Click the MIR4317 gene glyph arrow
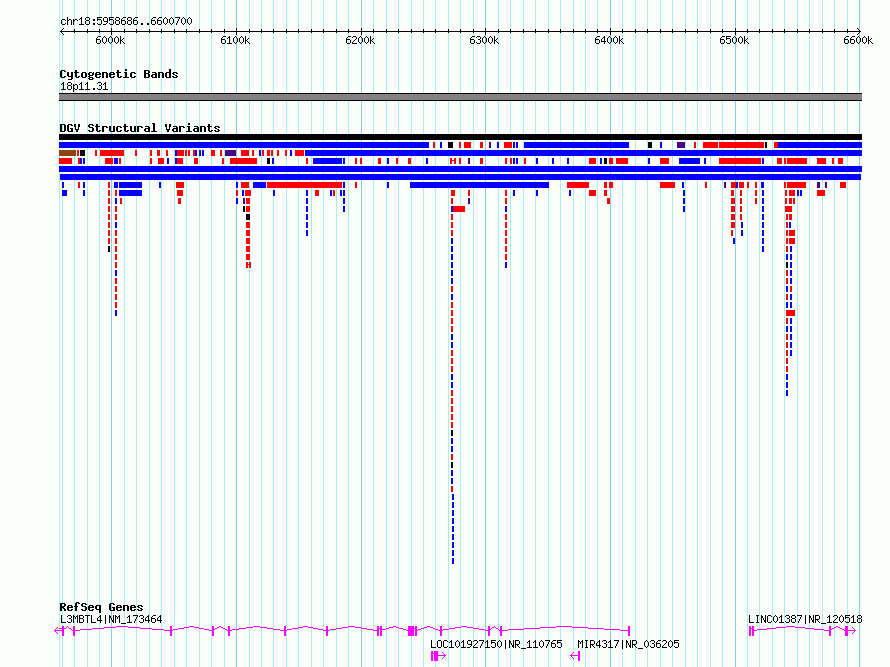 [575, 656]
